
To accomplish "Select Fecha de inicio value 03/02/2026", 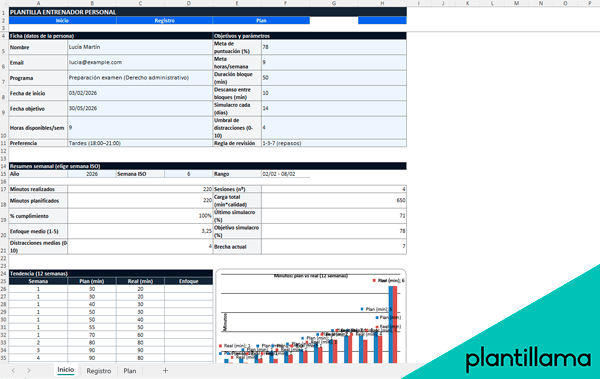I will click(x=140, y=93).
